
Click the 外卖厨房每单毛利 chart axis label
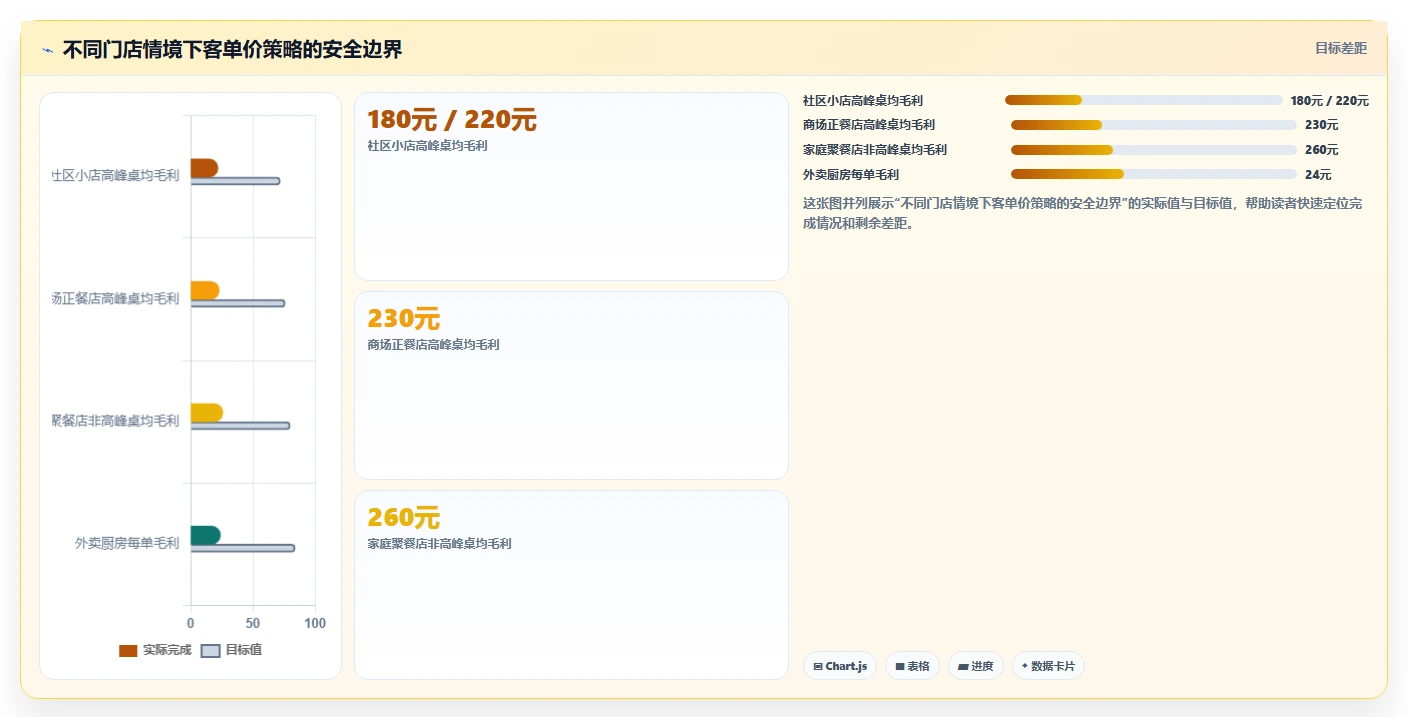point(127,543)
